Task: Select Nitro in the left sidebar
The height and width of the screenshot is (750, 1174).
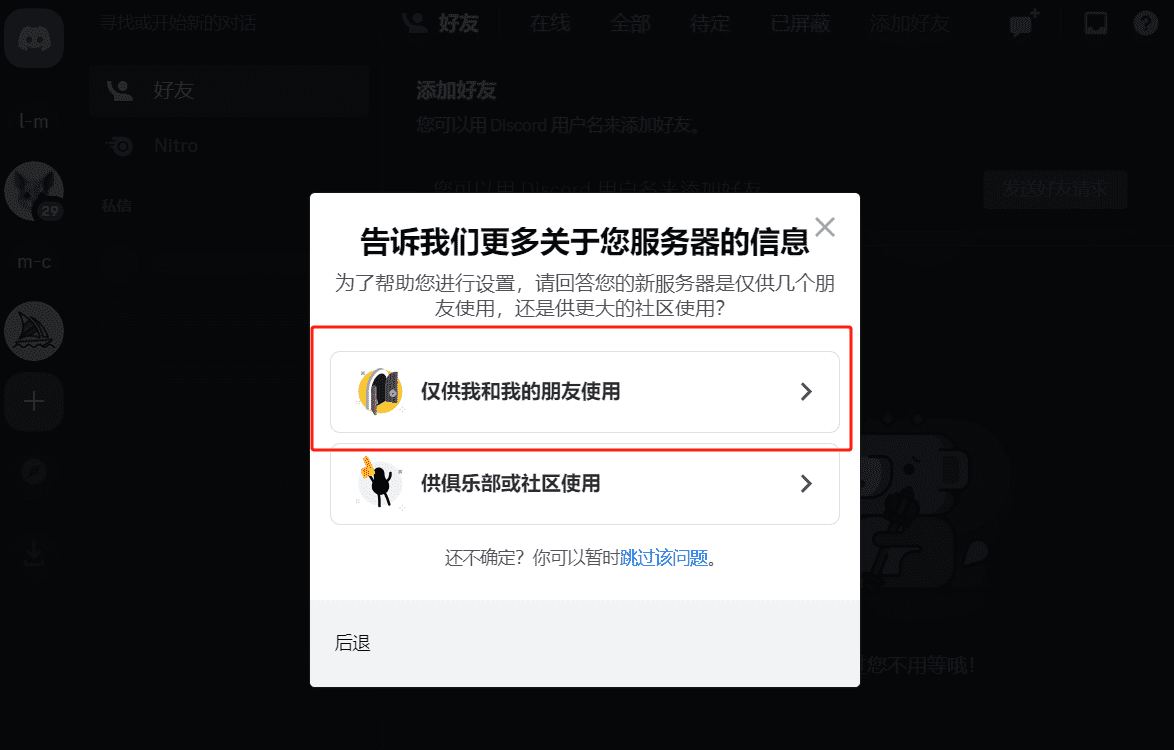Action: pyautogui.click(x=229, y=146)
